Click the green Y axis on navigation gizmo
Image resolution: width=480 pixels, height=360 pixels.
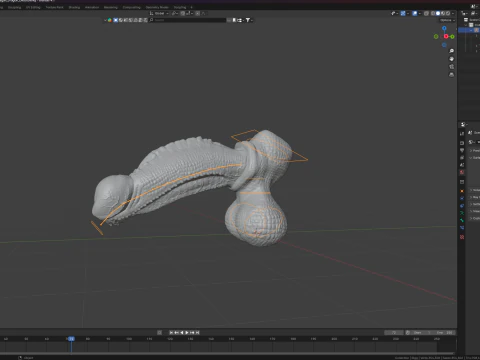(452, 37)
